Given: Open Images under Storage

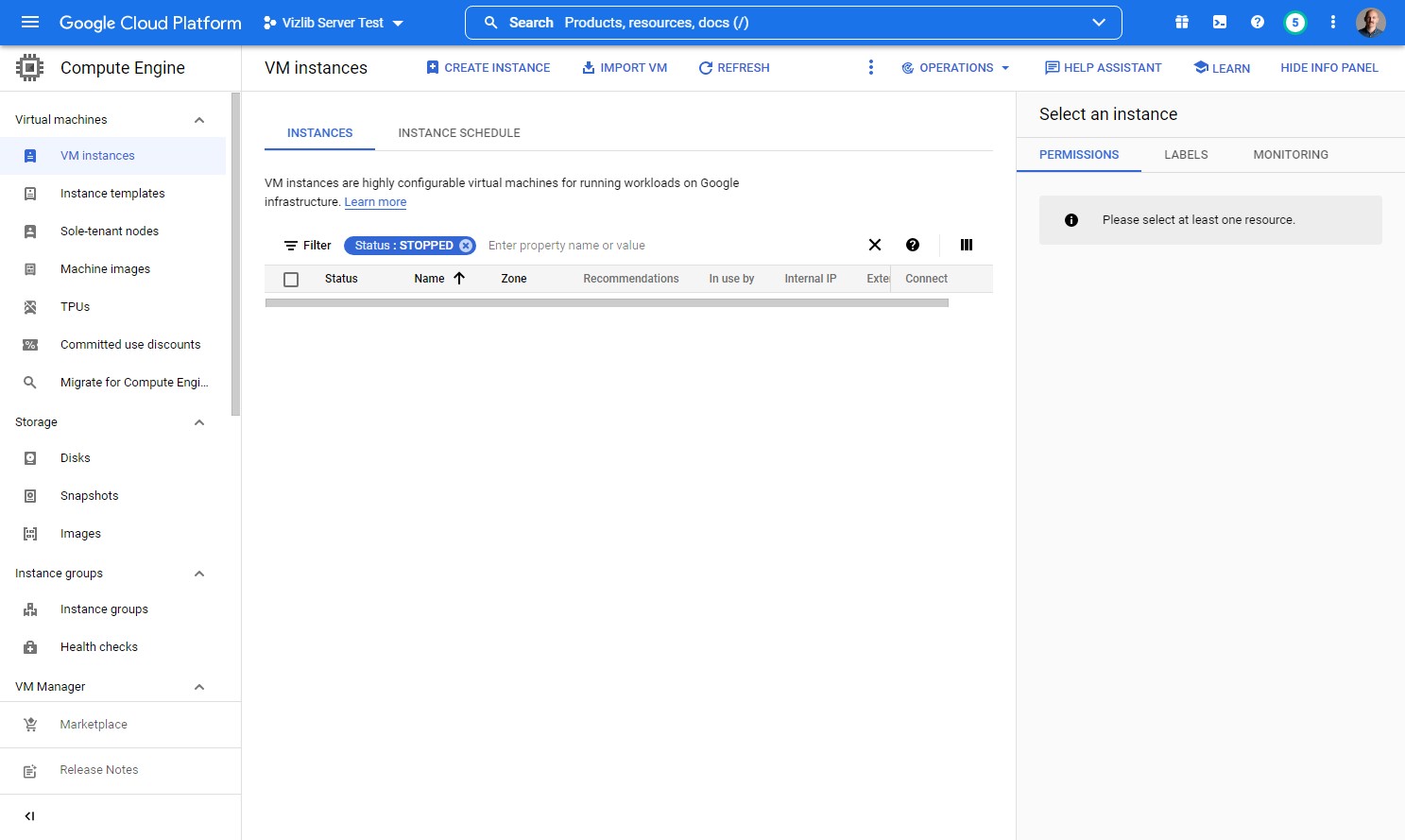Looking at the screenshot, I should [x=112, y=534].
